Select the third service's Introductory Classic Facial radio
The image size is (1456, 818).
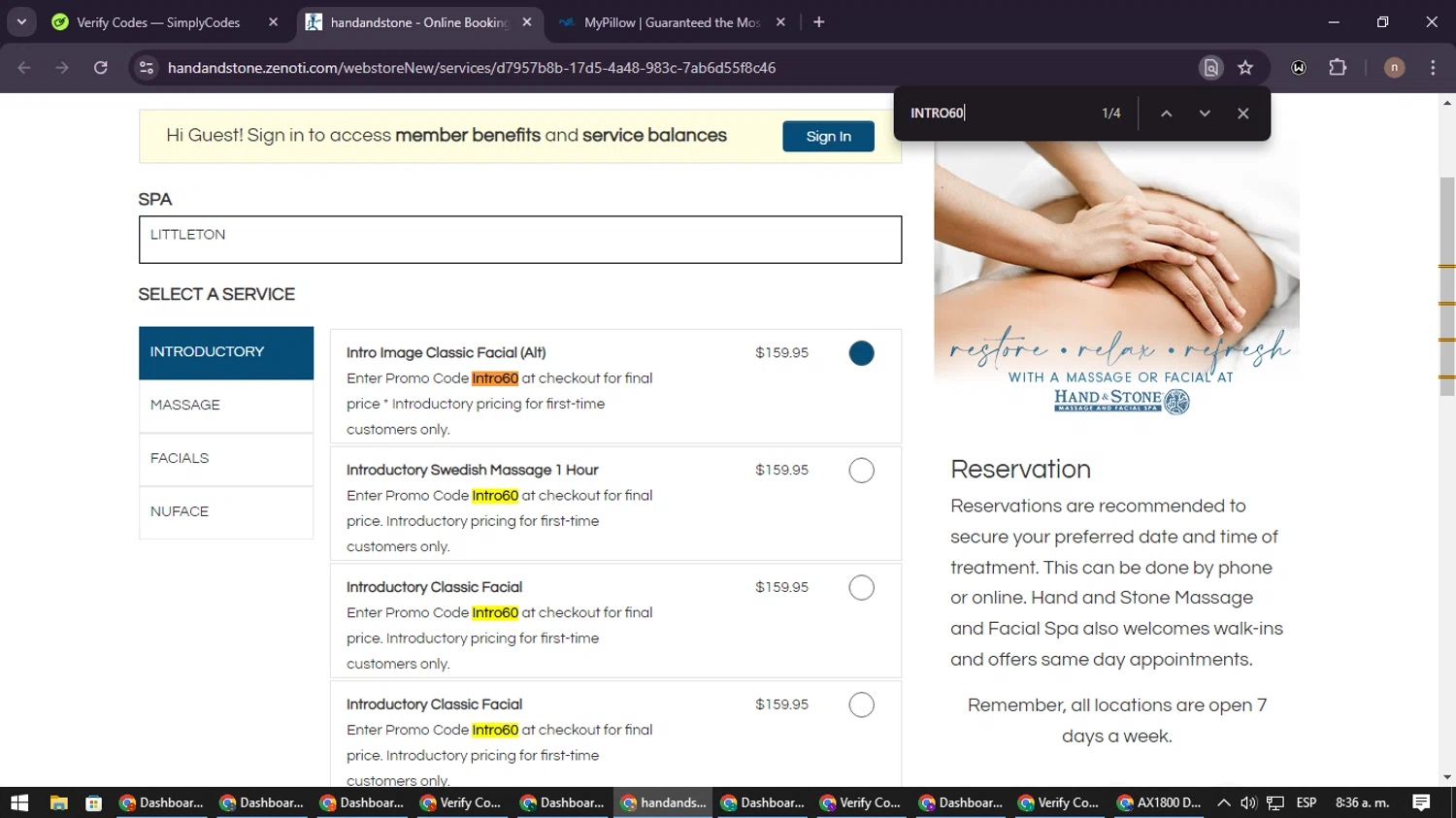[x=861, y=588]
